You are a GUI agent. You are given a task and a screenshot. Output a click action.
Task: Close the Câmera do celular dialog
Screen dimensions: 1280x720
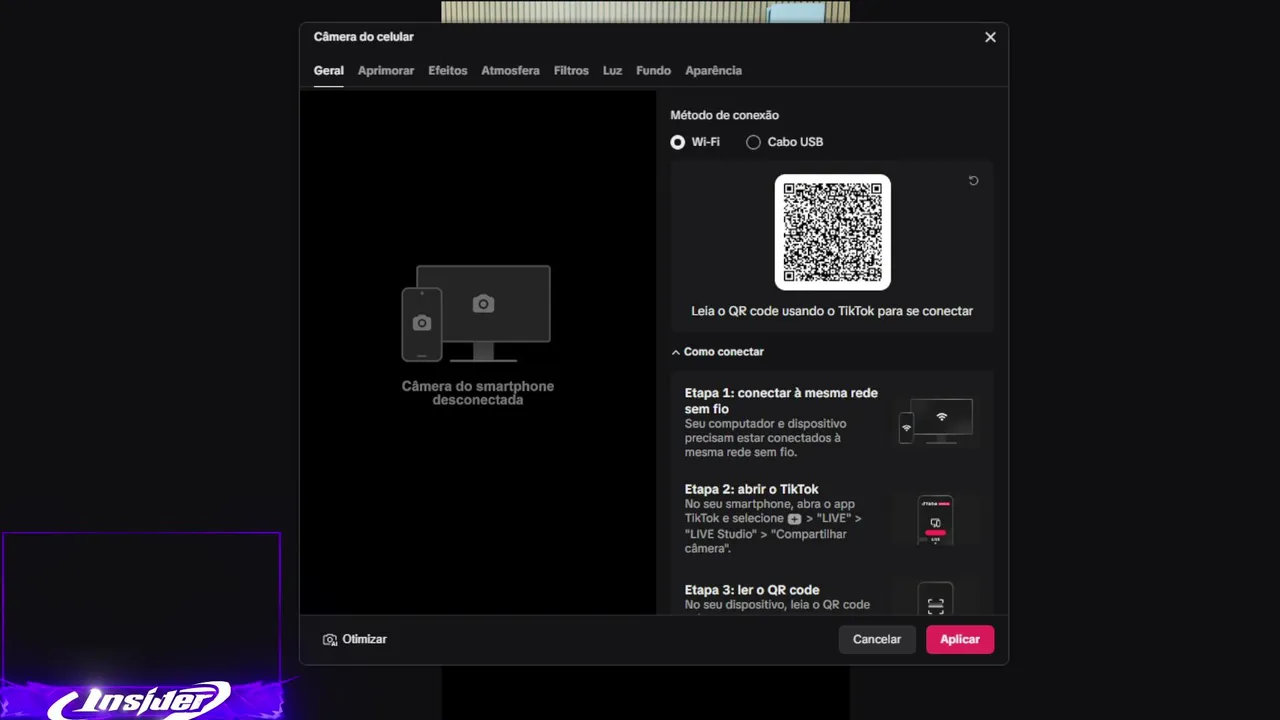[x=990, y=37]
